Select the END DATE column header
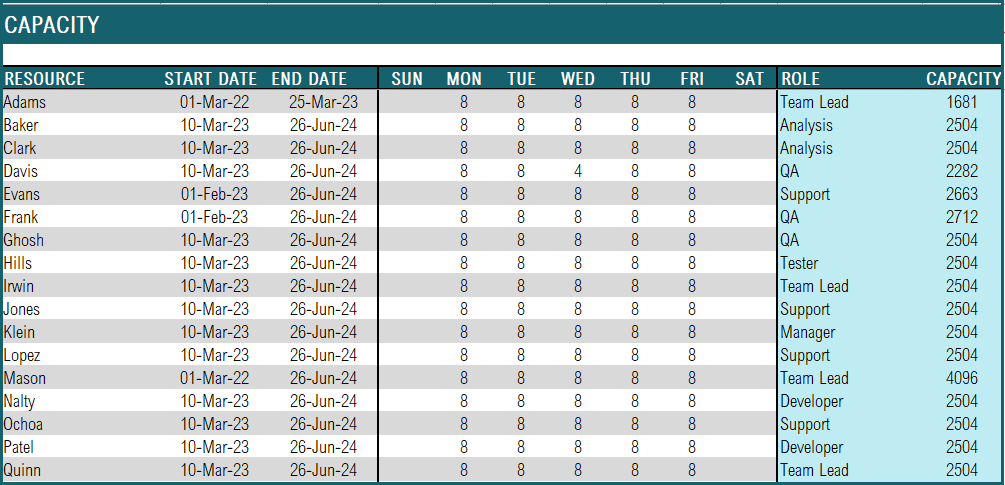The width and height of the screenshot is (1005, 485). tap(309, 79)
